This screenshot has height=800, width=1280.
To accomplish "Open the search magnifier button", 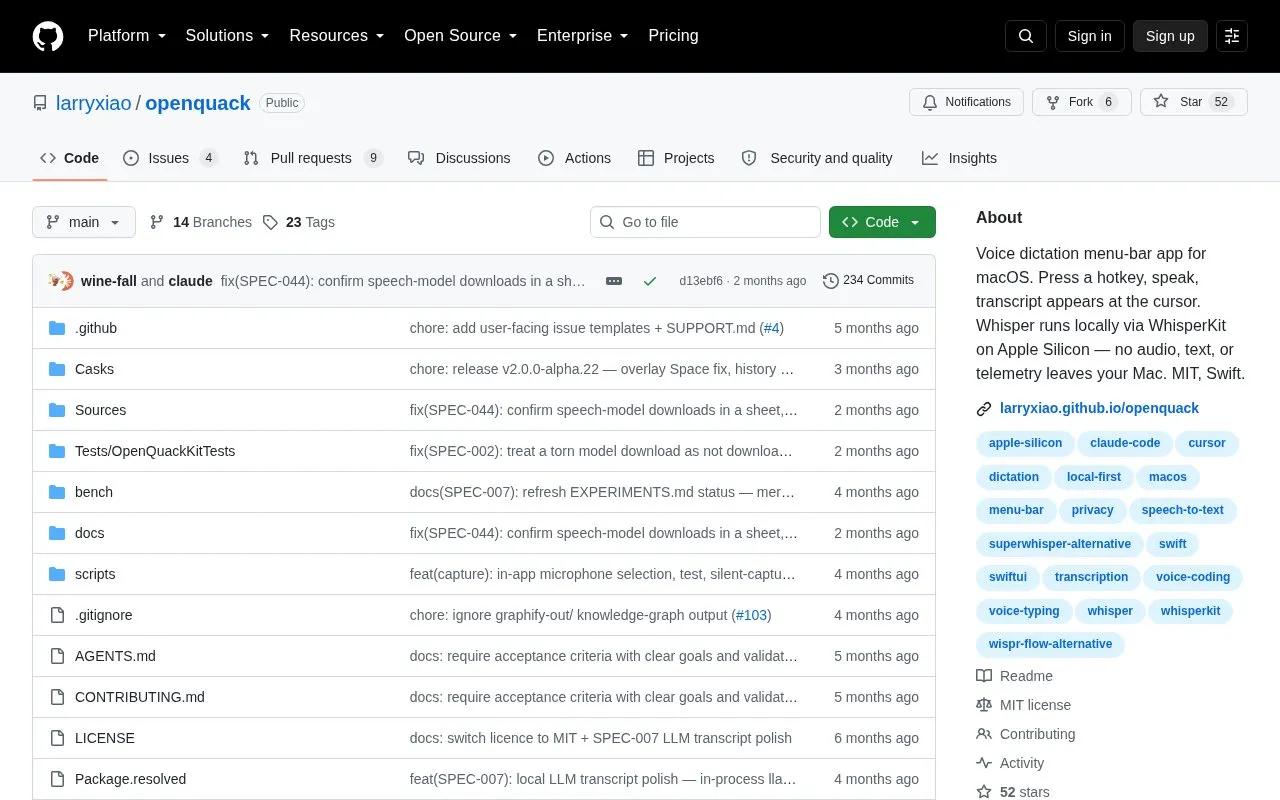I will (1026, 36).
